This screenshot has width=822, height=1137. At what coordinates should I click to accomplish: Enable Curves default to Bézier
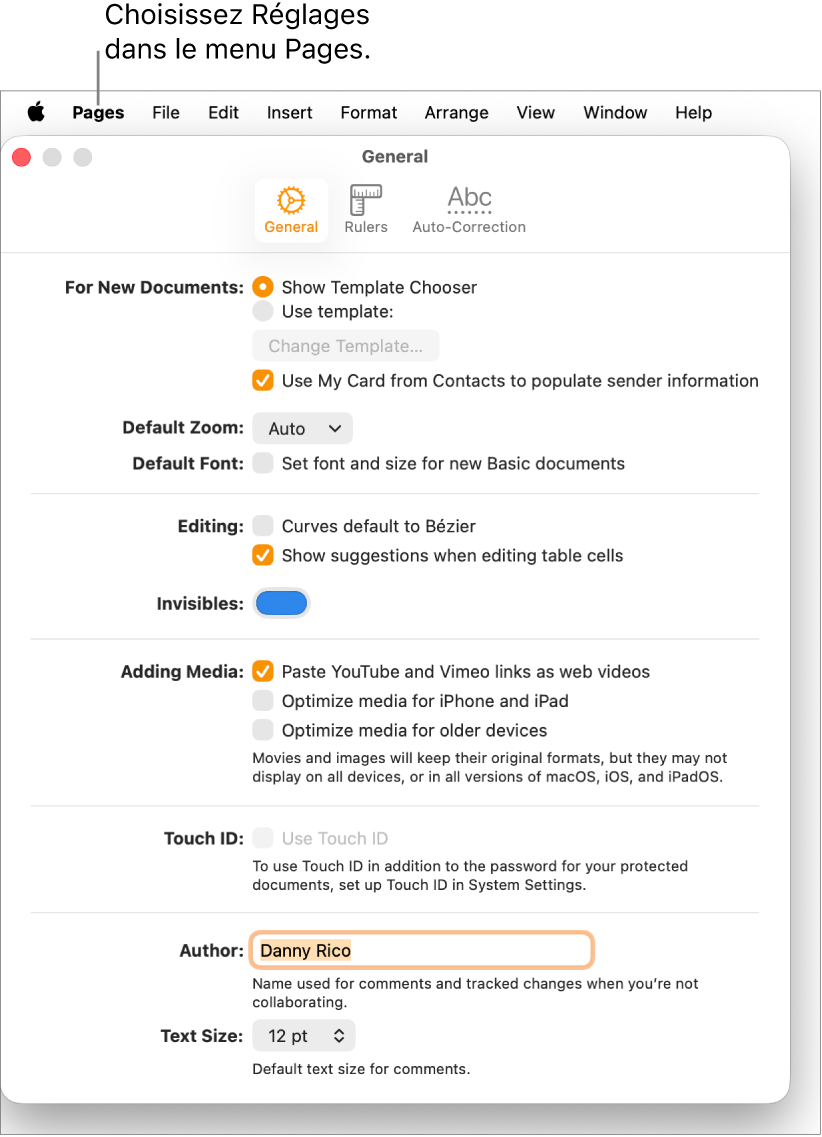click(x=262, y=525)
